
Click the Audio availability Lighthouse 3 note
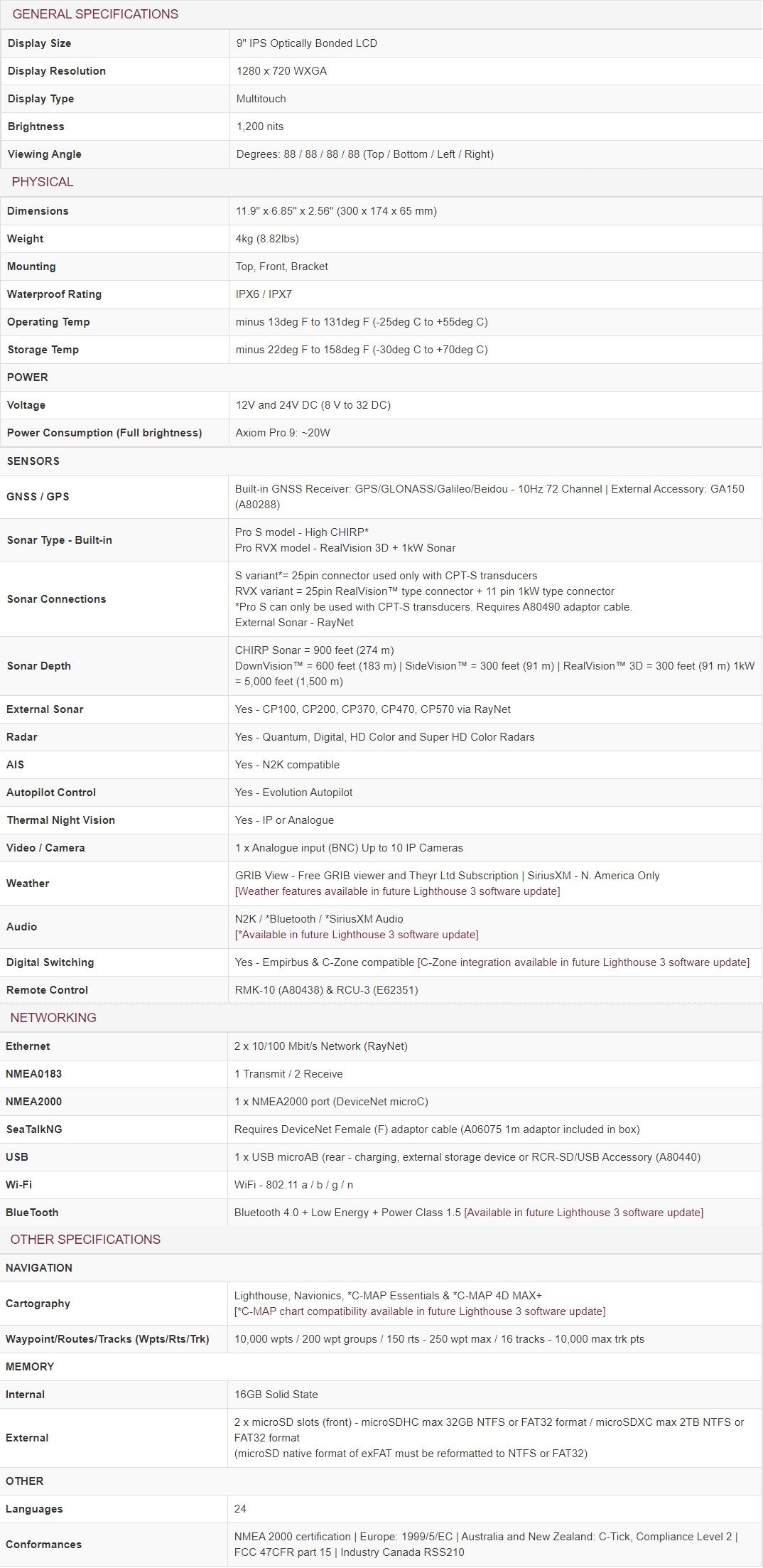pyautogui.click(x=357, y=935)
